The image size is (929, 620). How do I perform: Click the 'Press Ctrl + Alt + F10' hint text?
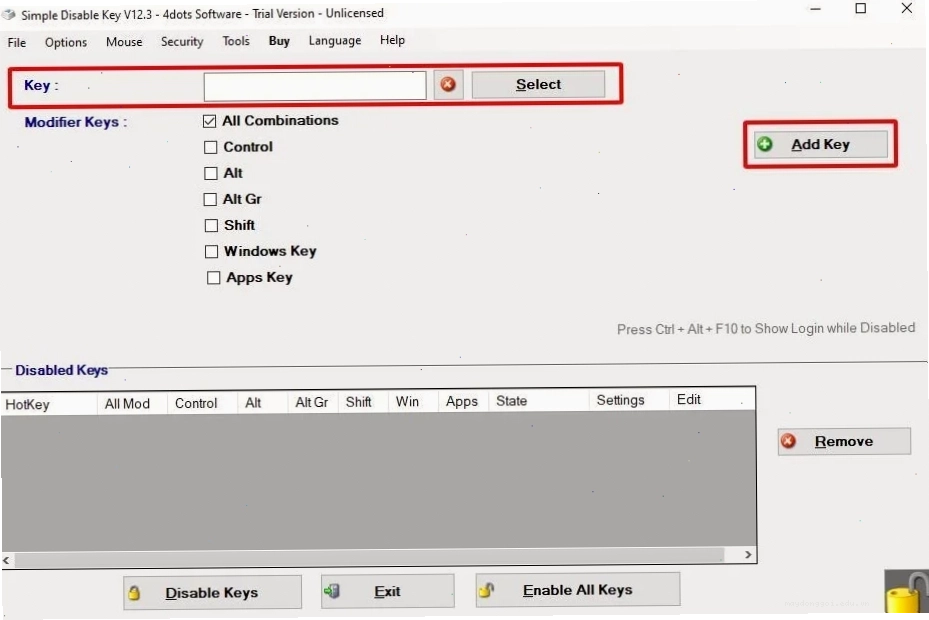coord(766,328)
